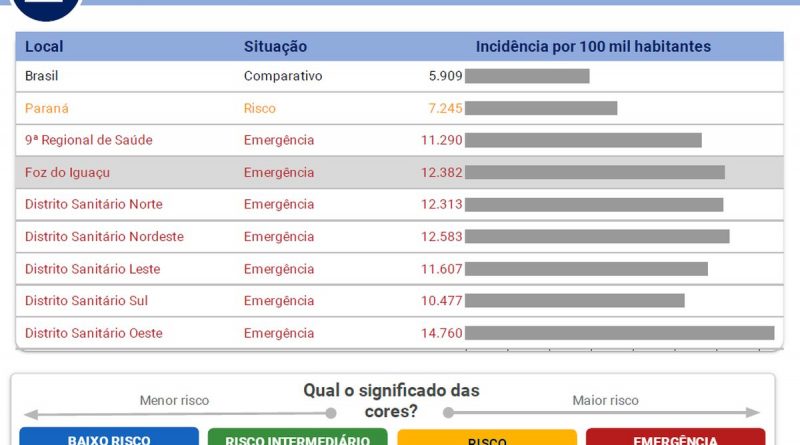Click the gray bar for Distrito Sanitário Oeste

(x=619, y=333)
